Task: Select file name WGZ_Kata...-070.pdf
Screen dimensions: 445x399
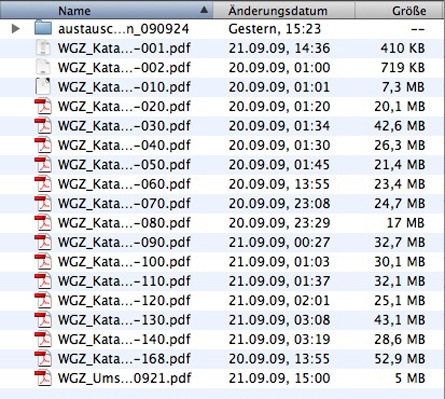Action: (x=124, y=203)
